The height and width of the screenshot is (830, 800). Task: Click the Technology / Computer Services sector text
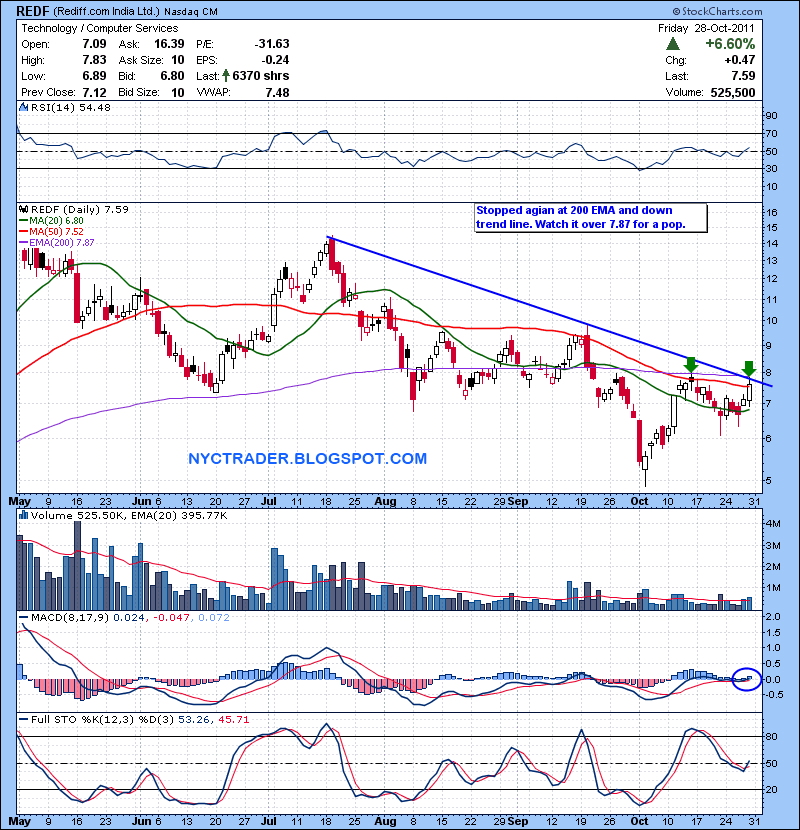click(100, 29)
